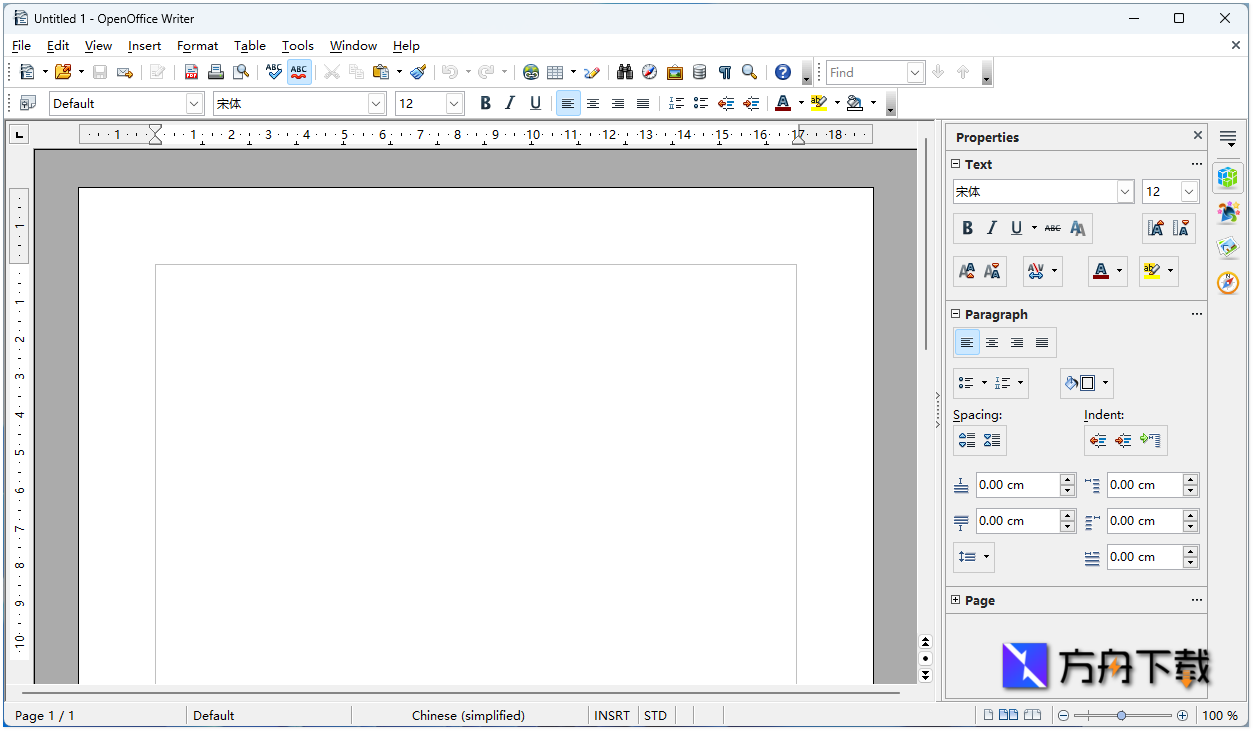Toggle AutoSpellcheck toolbar button

[299, 72]
